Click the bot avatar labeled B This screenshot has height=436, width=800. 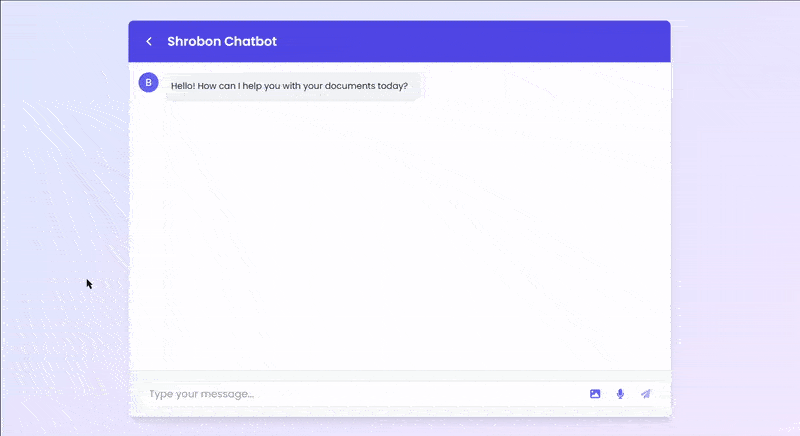[x=149, y=82]
